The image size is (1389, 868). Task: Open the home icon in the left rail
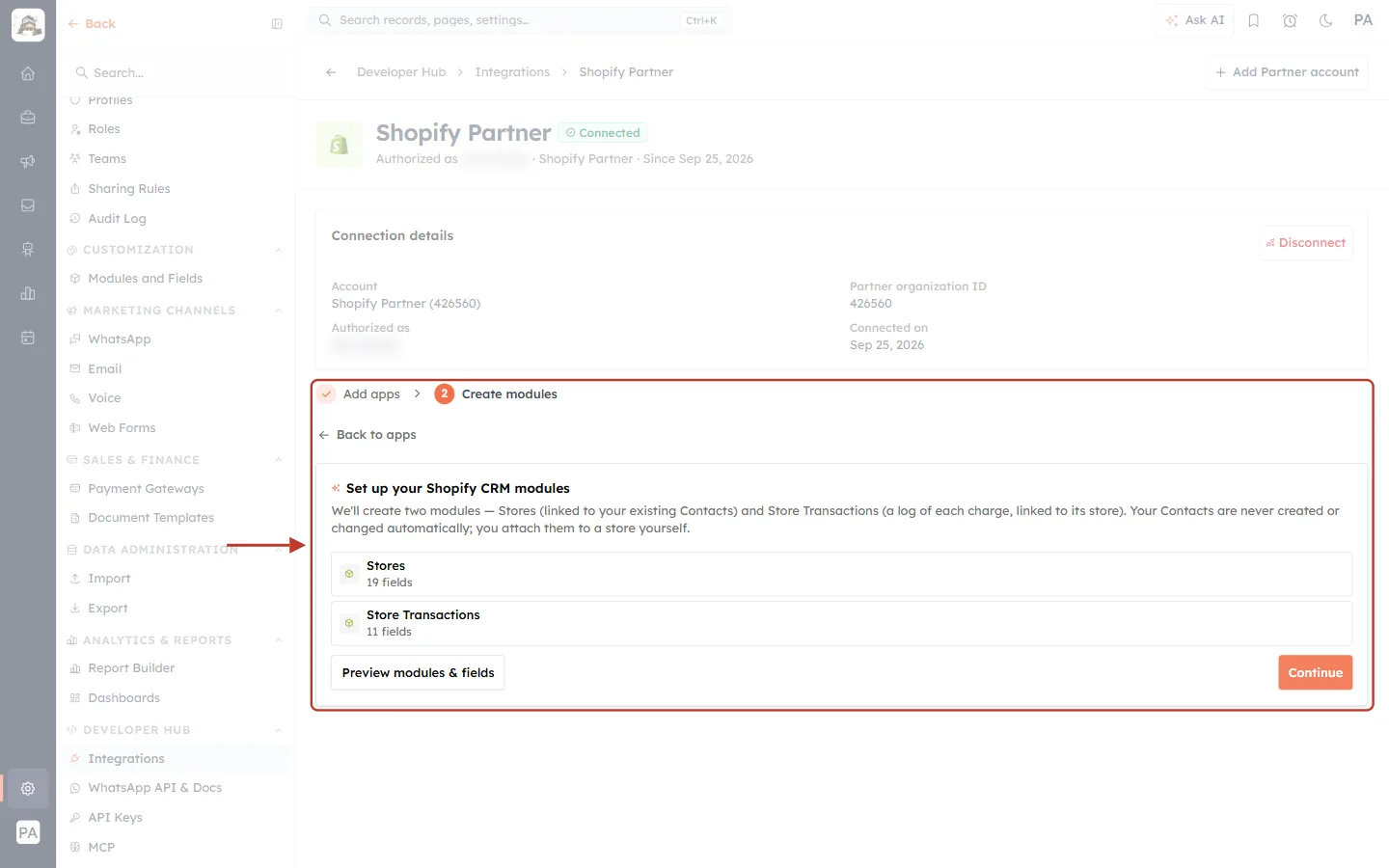point(28,73)
